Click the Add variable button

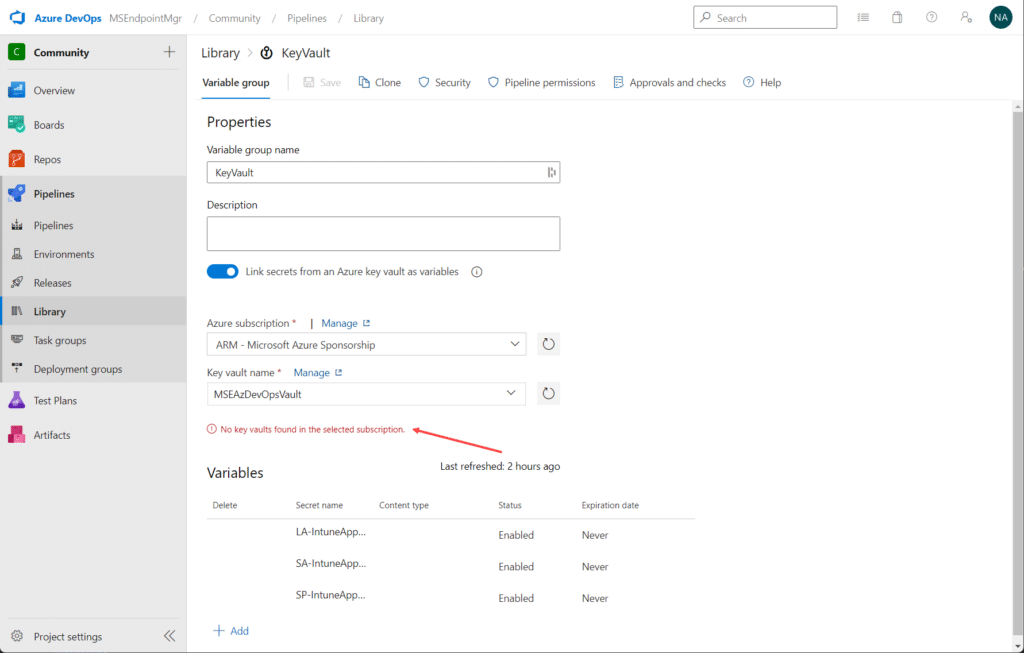click(x=231, y=631)
